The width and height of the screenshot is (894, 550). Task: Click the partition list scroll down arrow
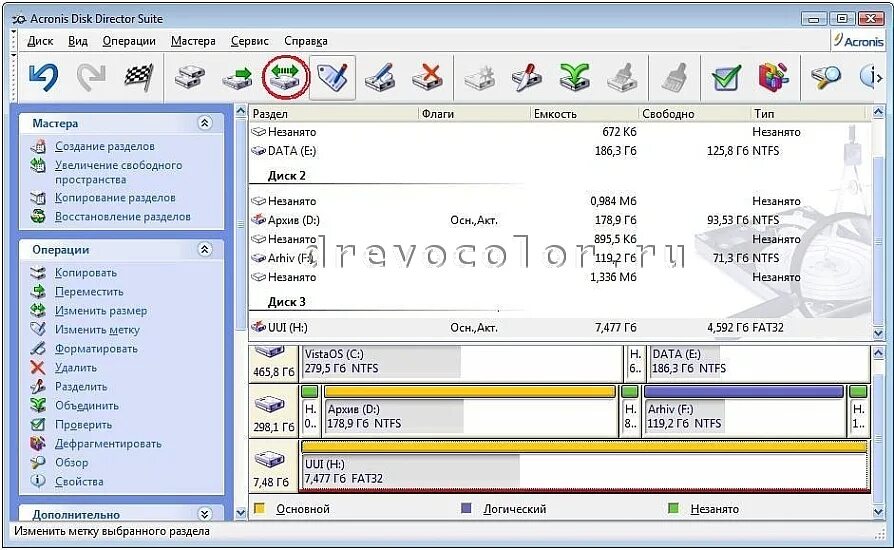click(878, 333)
